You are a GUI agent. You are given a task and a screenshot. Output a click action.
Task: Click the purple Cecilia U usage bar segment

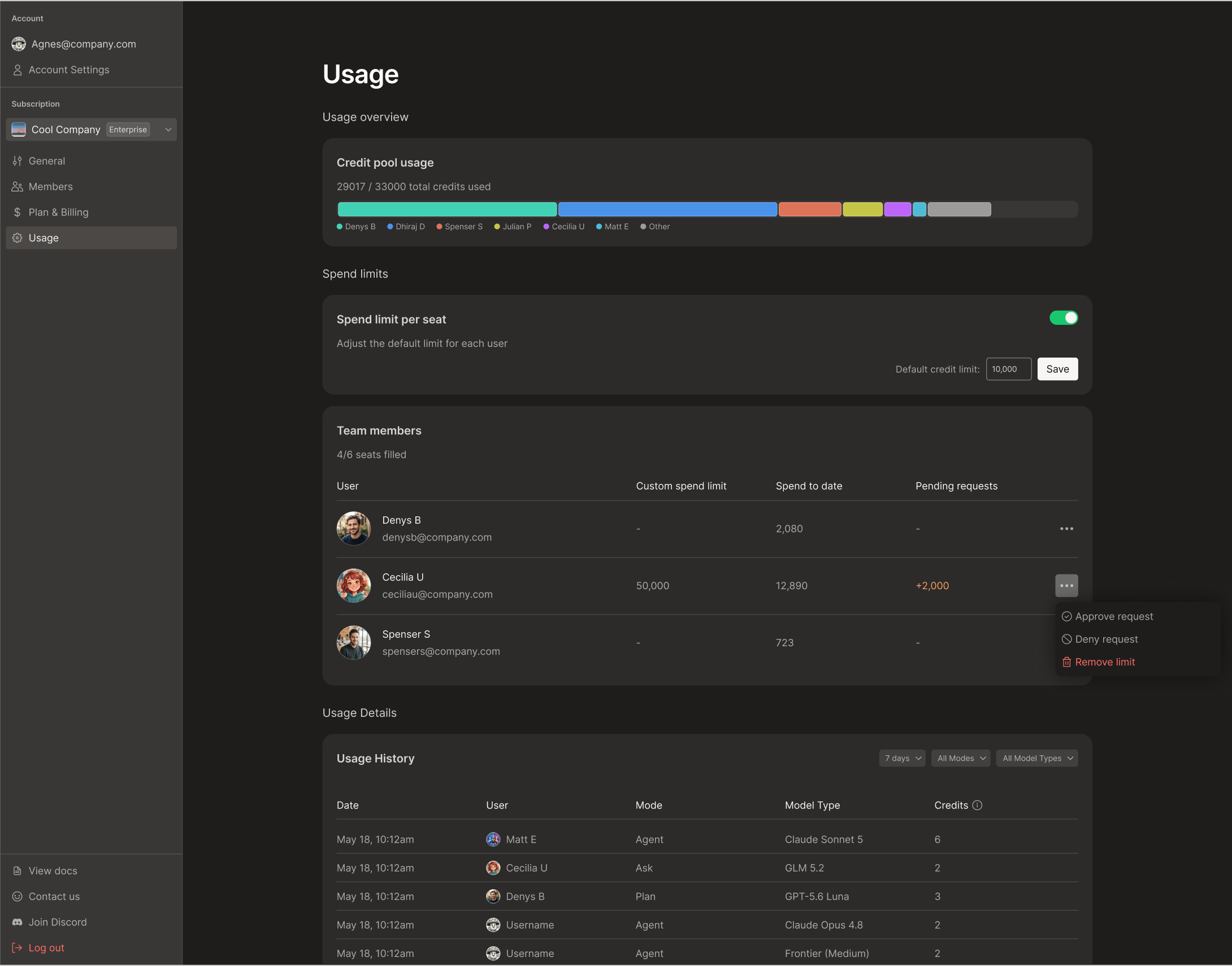(897, 209)
